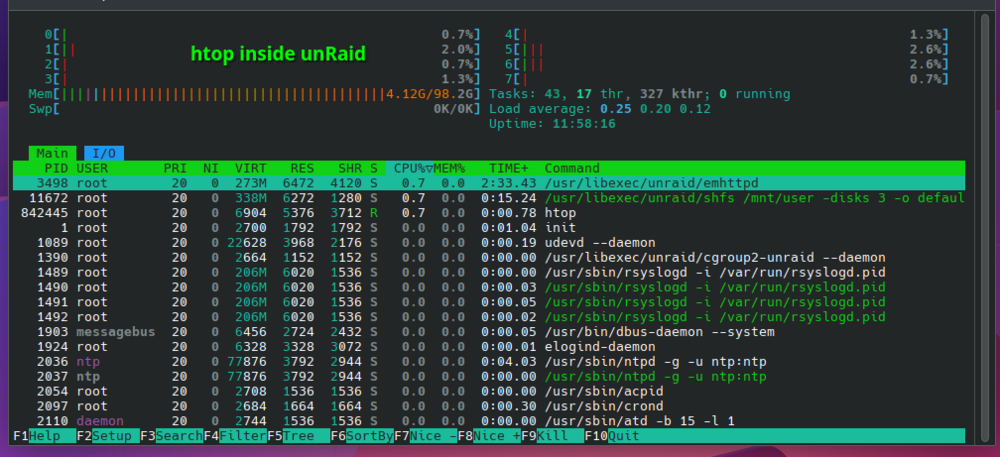Select rsyslogd row with PID 1489
1000x457 pixels.
(489, 272)
